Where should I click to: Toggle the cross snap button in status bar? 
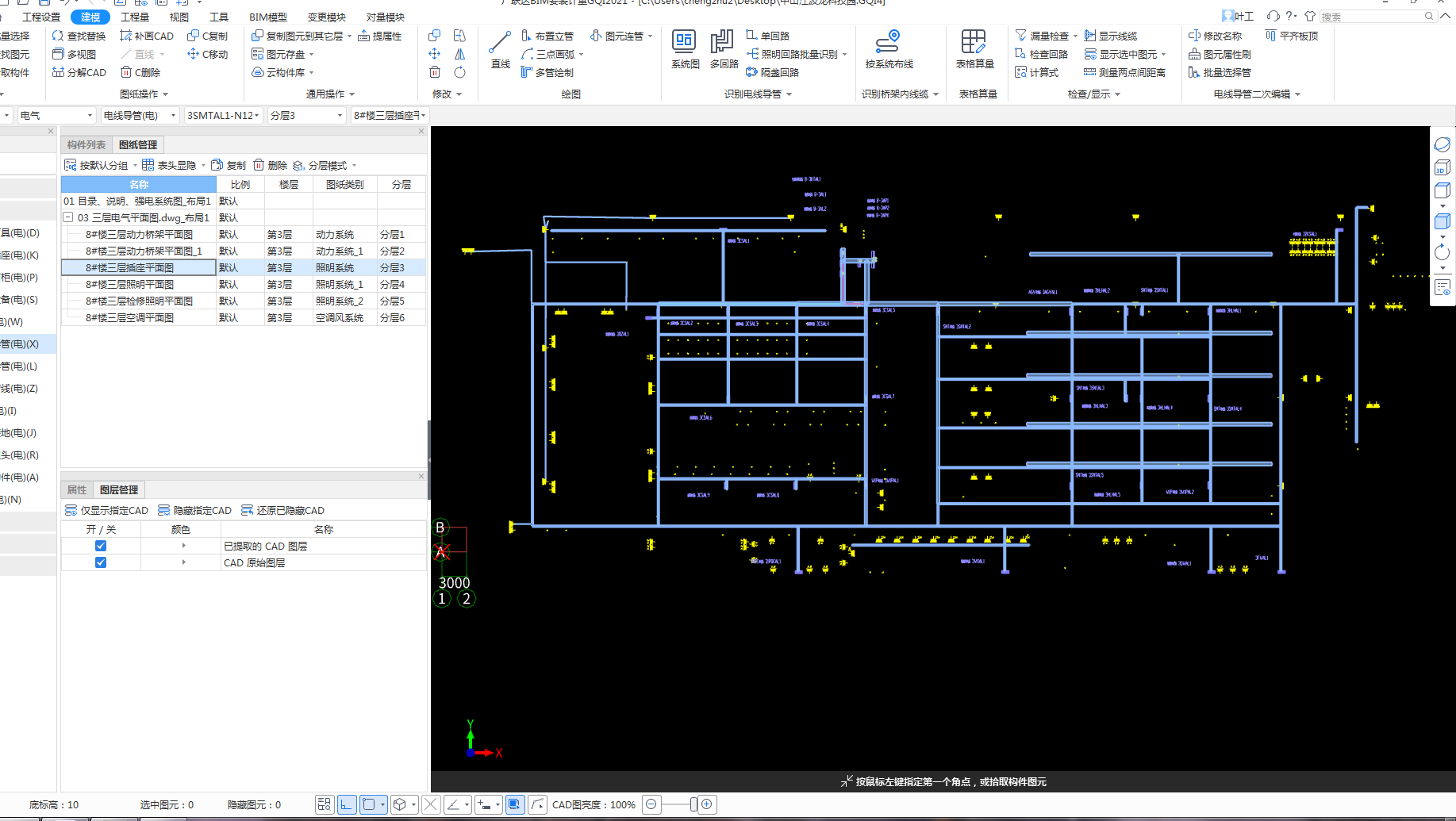[x=431, y=804]
